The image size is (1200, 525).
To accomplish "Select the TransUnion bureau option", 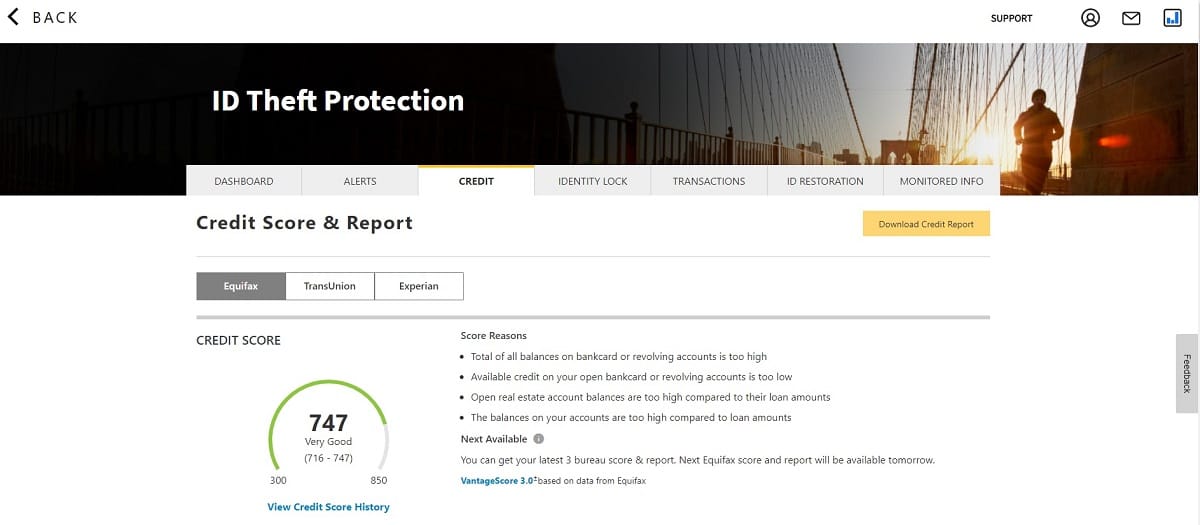I will [x=329, y=286].
